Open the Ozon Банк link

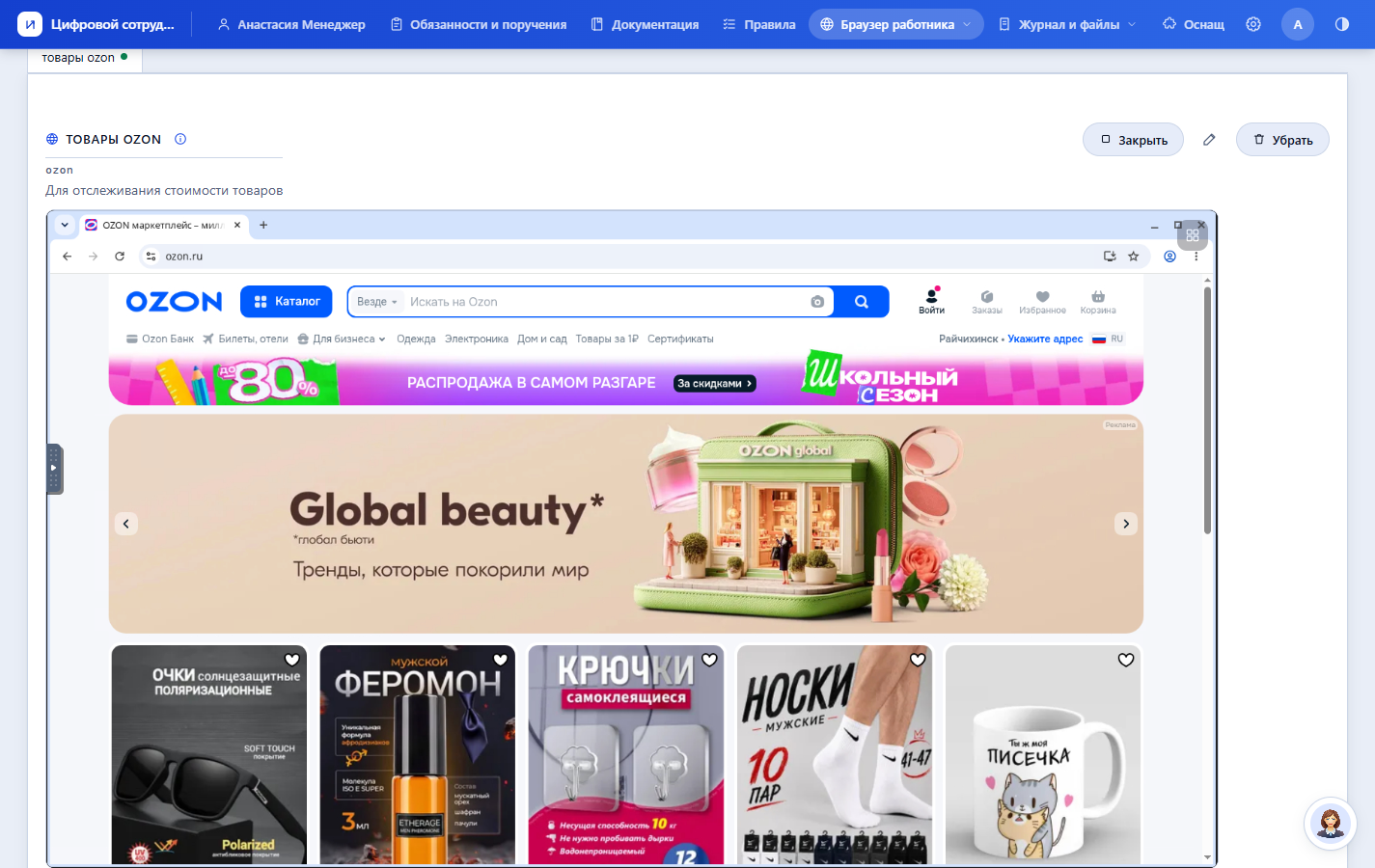pyautogui.click(x=160, y=339)
